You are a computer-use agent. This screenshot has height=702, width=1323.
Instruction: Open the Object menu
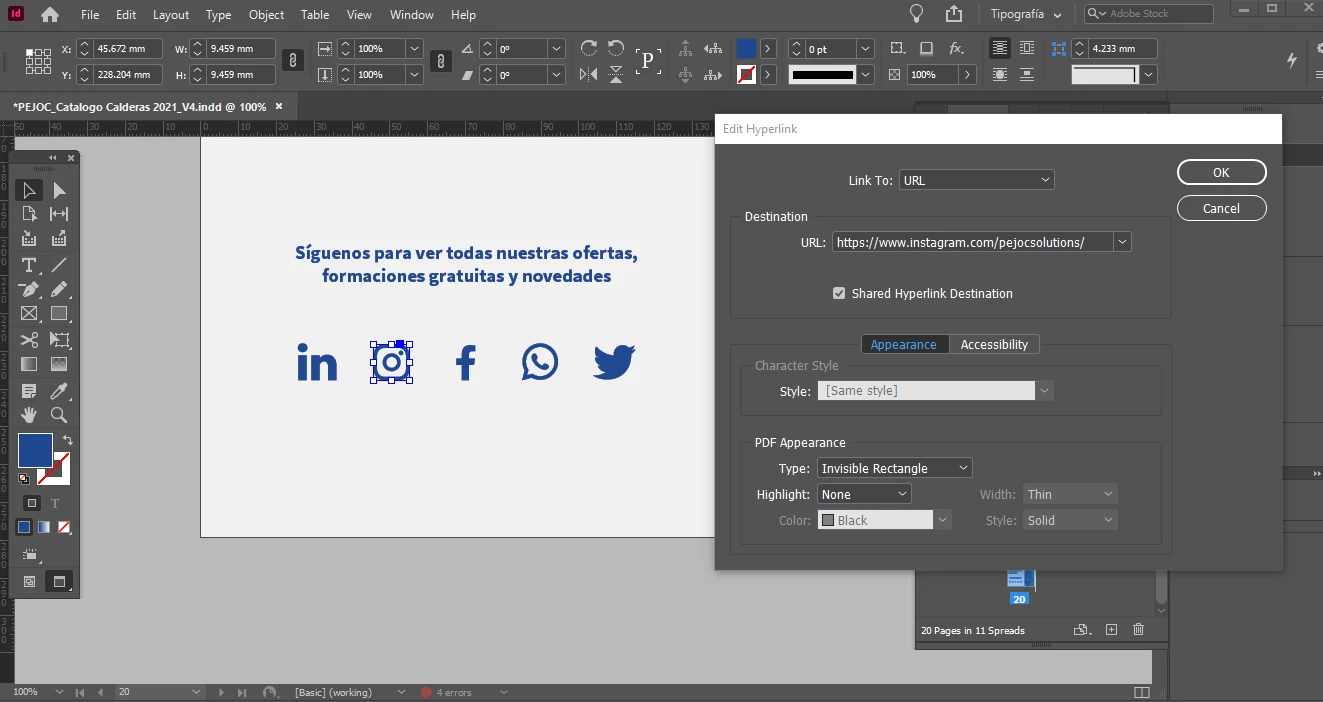pos(267,15)
